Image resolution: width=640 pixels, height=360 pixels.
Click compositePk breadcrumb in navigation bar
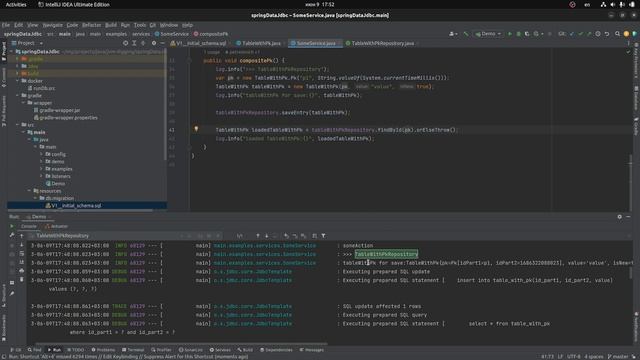[211, 34]
